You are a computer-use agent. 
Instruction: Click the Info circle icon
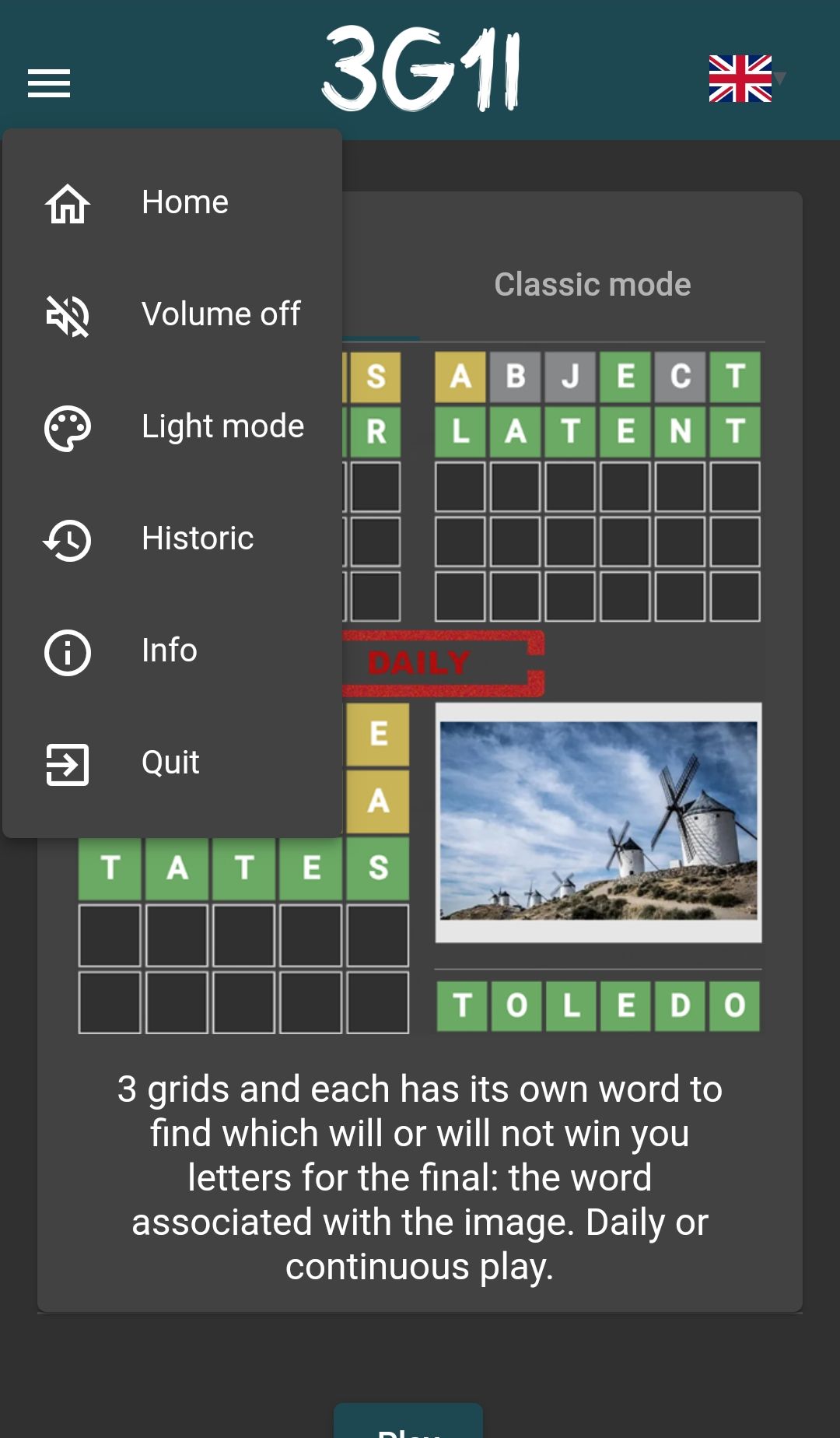[68, 651]
